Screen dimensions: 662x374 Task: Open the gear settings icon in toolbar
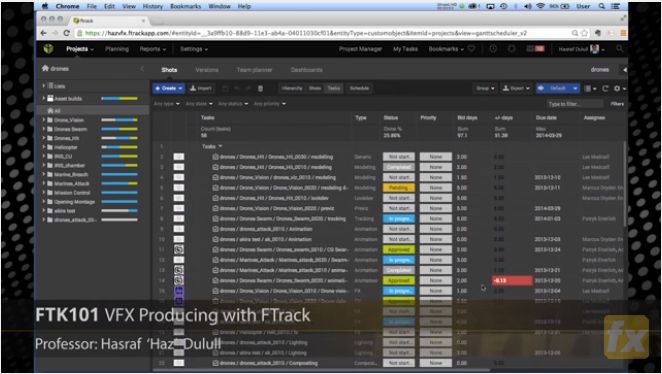[617, 88]
